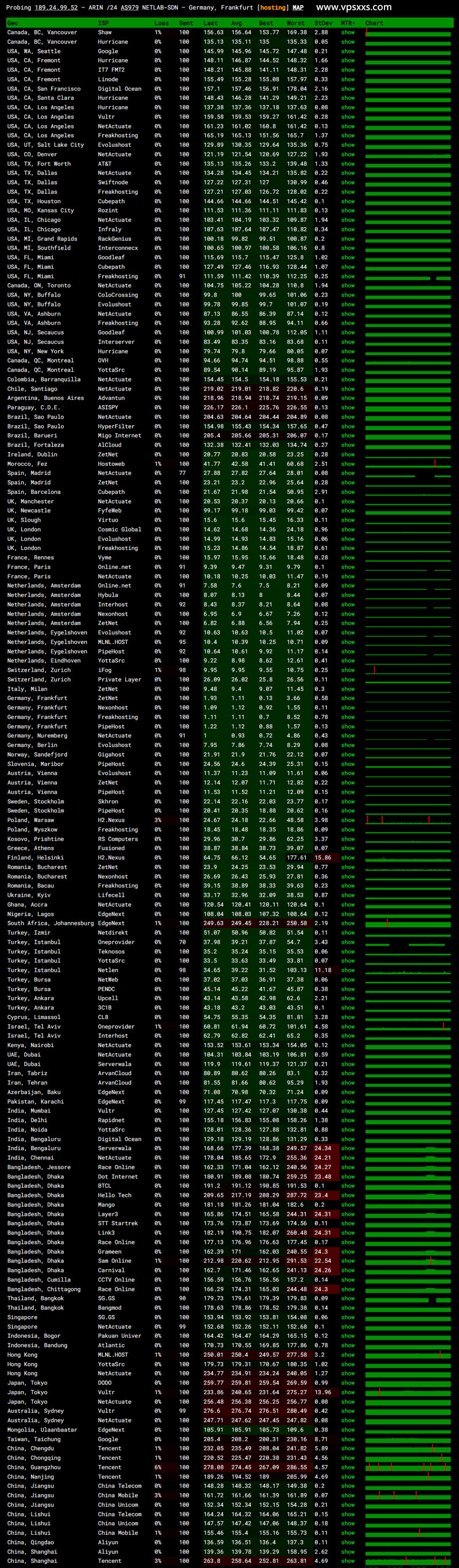Click the chart bar for Poland, Warsaw row
459x1568 pixels.
408,820
